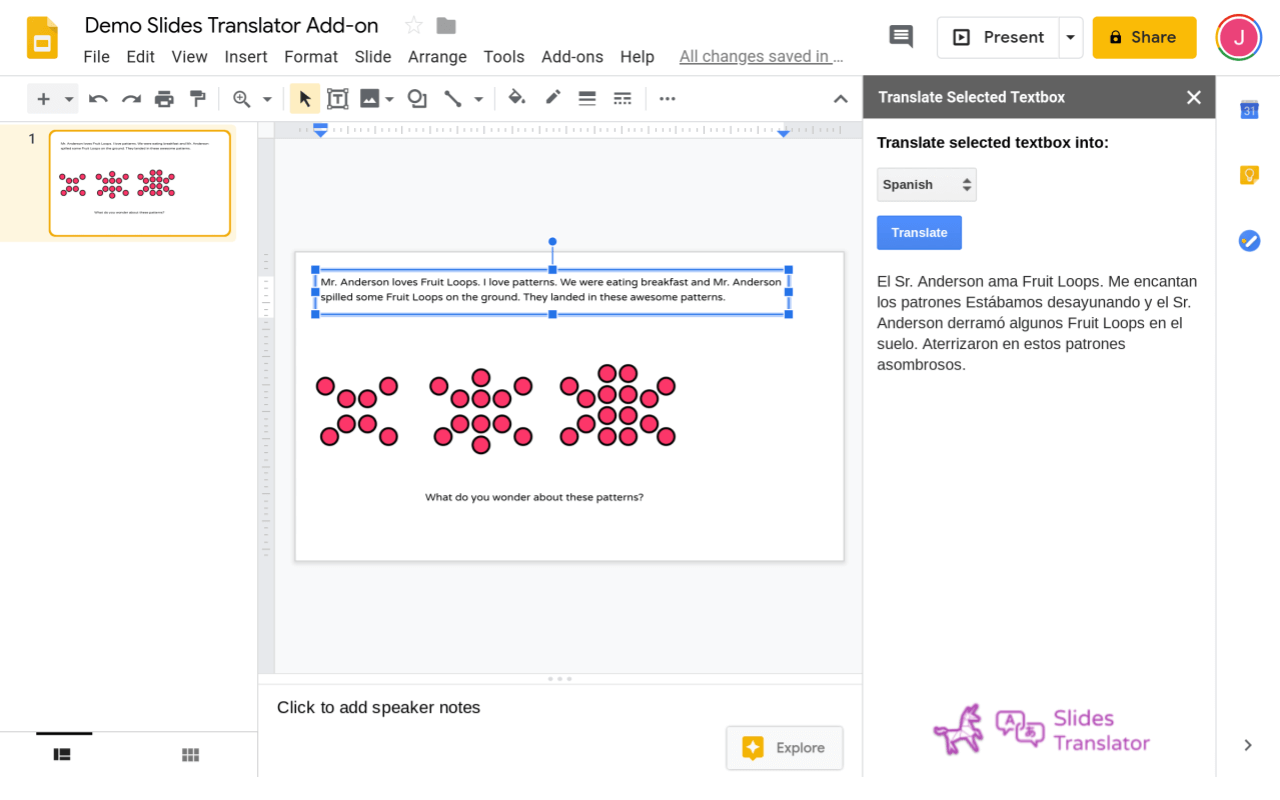Star the presentation with the star icon
Viewport: 1280px width, 800px height.
(x=413, y=26)
